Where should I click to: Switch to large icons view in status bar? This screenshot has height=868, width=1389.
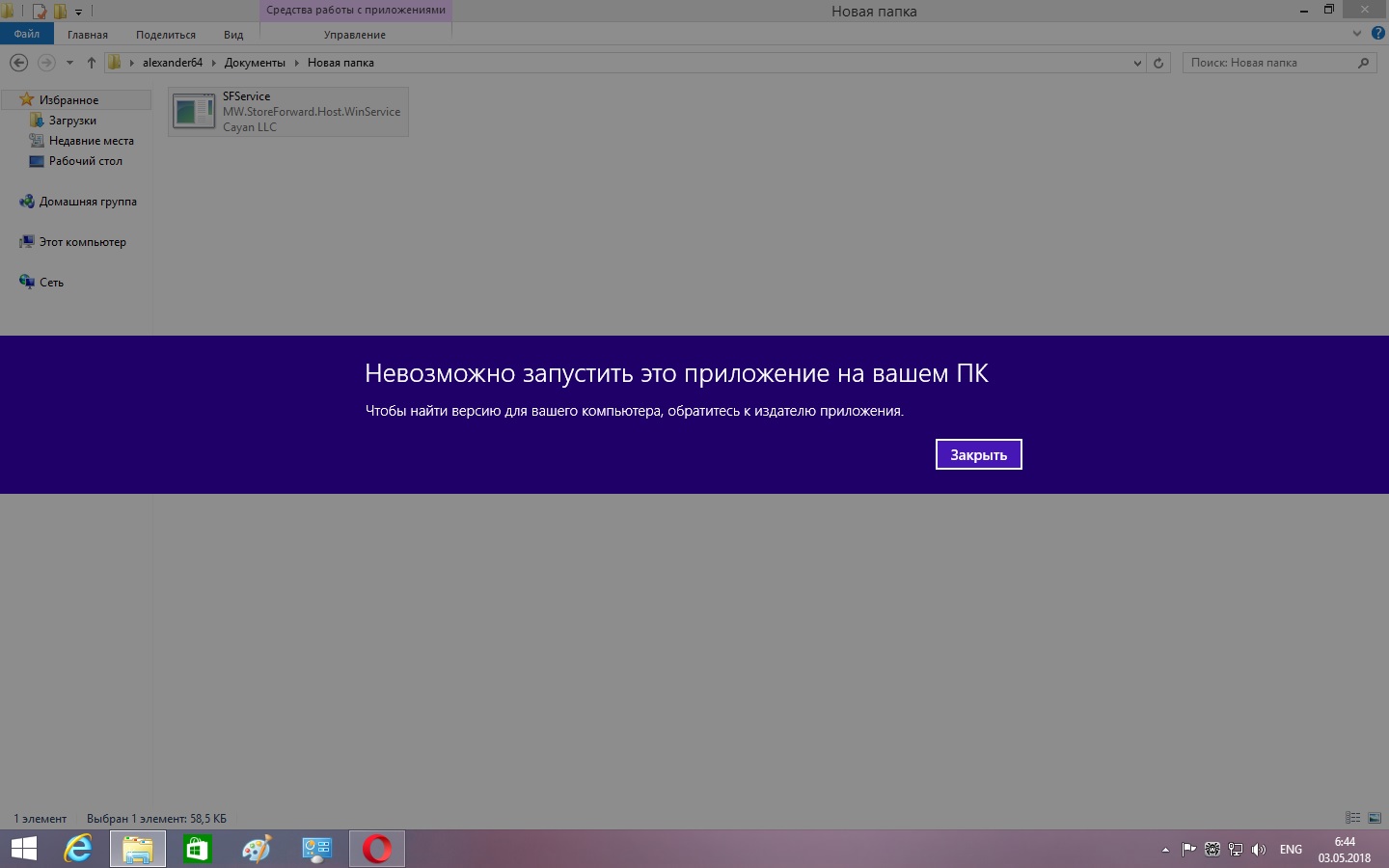[x=1375, y=818]
